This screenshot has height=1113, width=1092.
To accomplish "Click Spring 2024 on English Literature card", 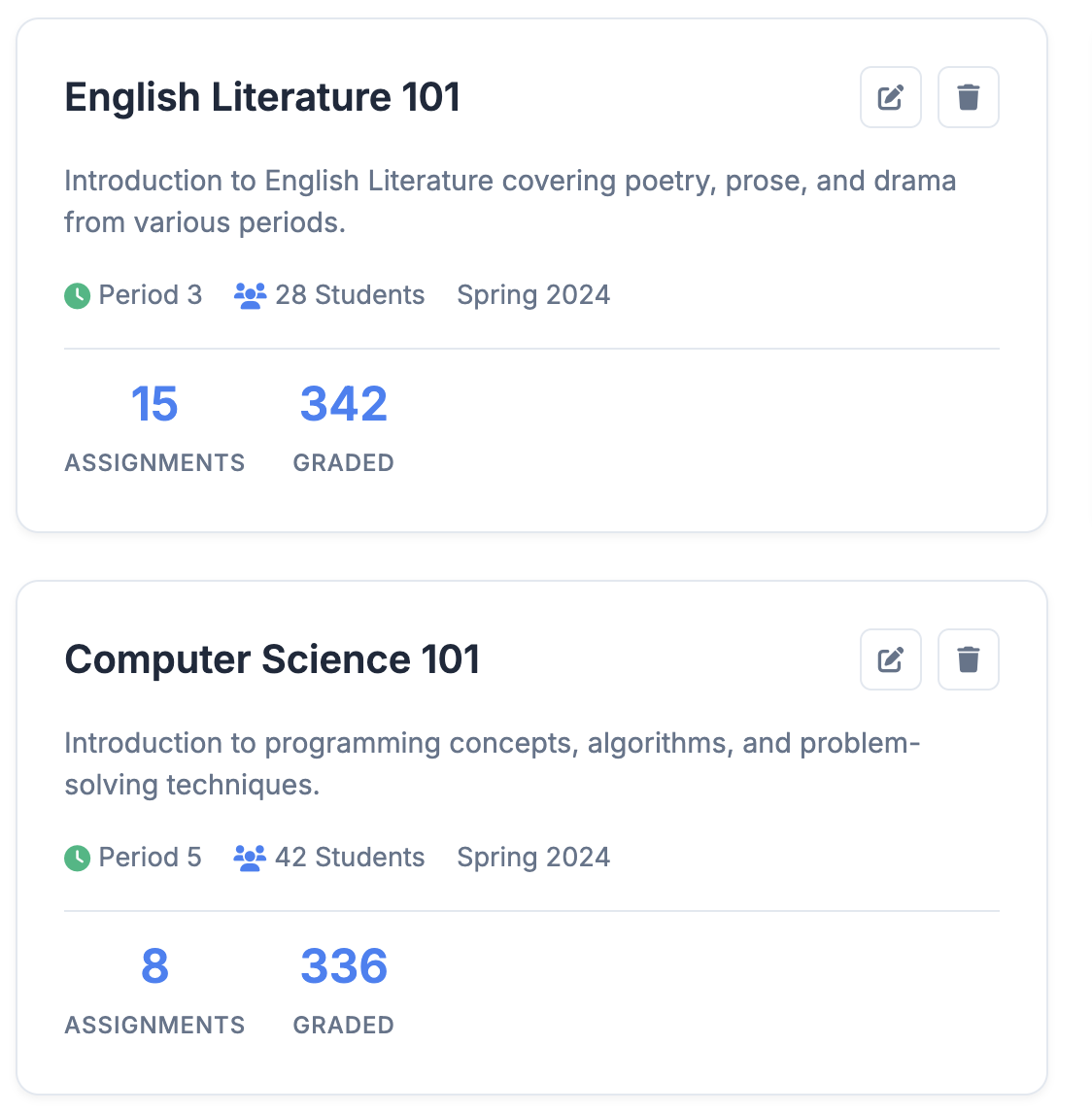I will (533, 295).
